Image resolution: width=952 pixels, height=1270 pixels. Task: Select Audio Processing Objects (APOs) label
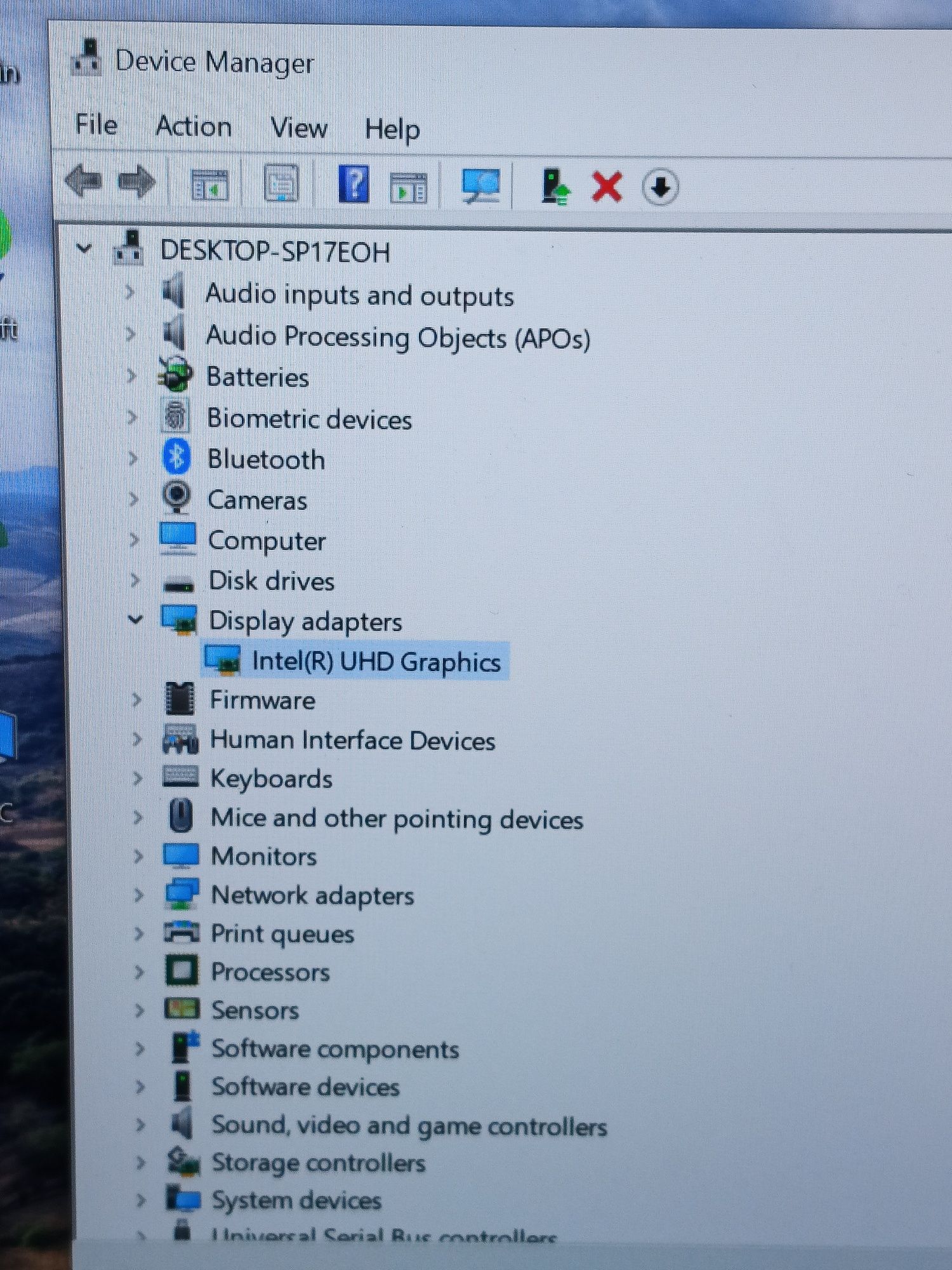coord(398,337)
